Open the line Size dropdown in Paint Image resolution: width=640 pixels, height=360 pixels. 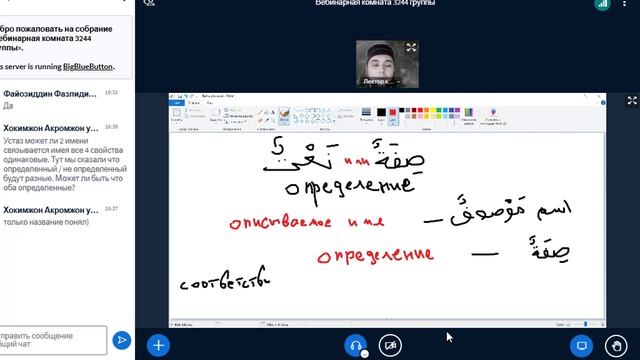(x=367, y=115)
